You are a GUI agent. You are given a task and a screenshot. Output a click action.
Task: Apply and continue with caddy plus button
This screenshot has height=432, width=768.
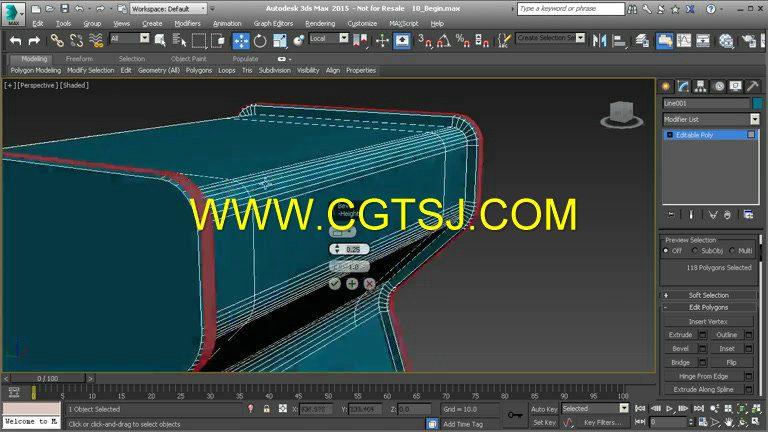tap(352, 284)
